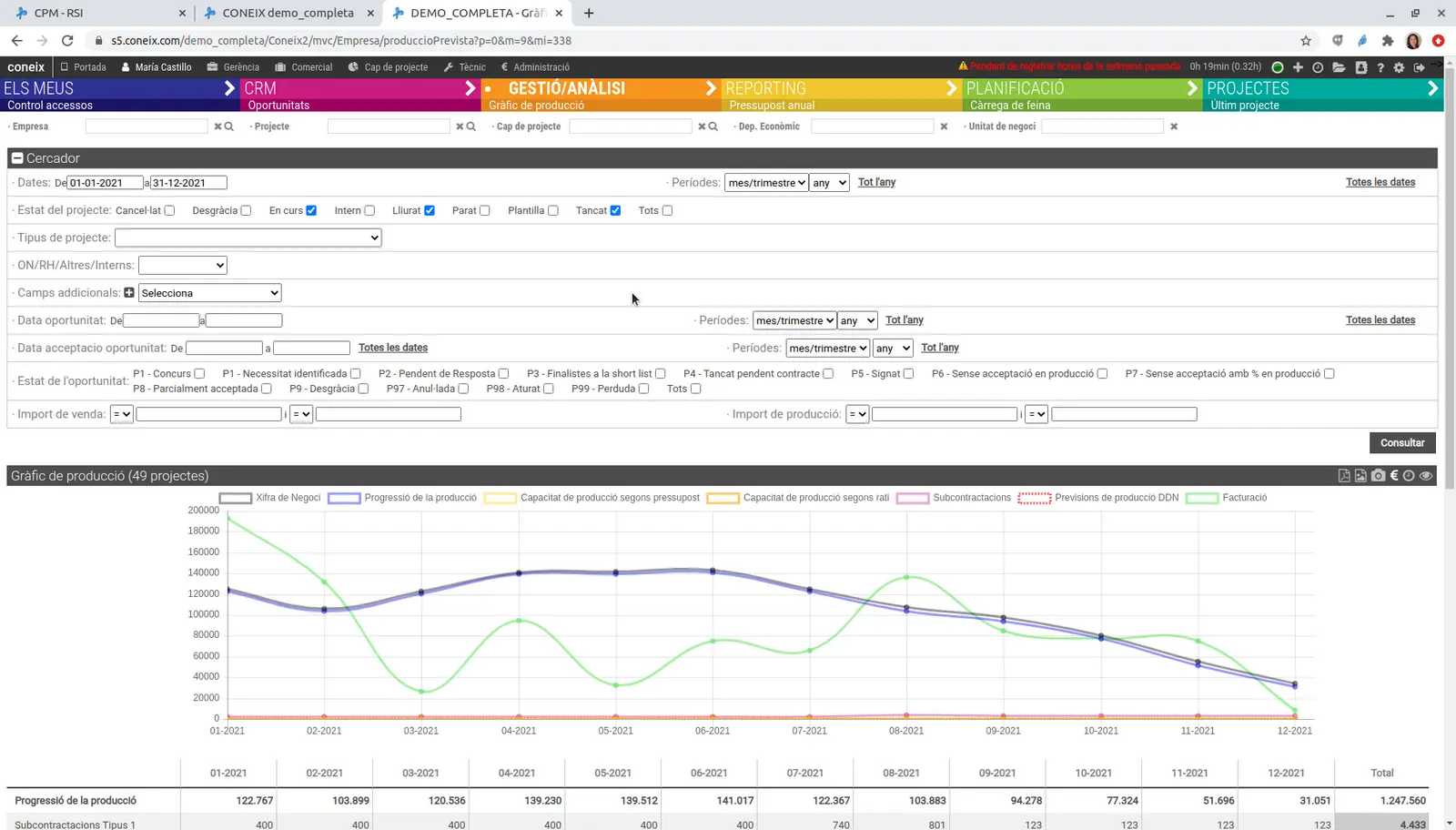Open the 'Tipus de projecte' dropdown
1456x830 pixels.
(248, 238)
